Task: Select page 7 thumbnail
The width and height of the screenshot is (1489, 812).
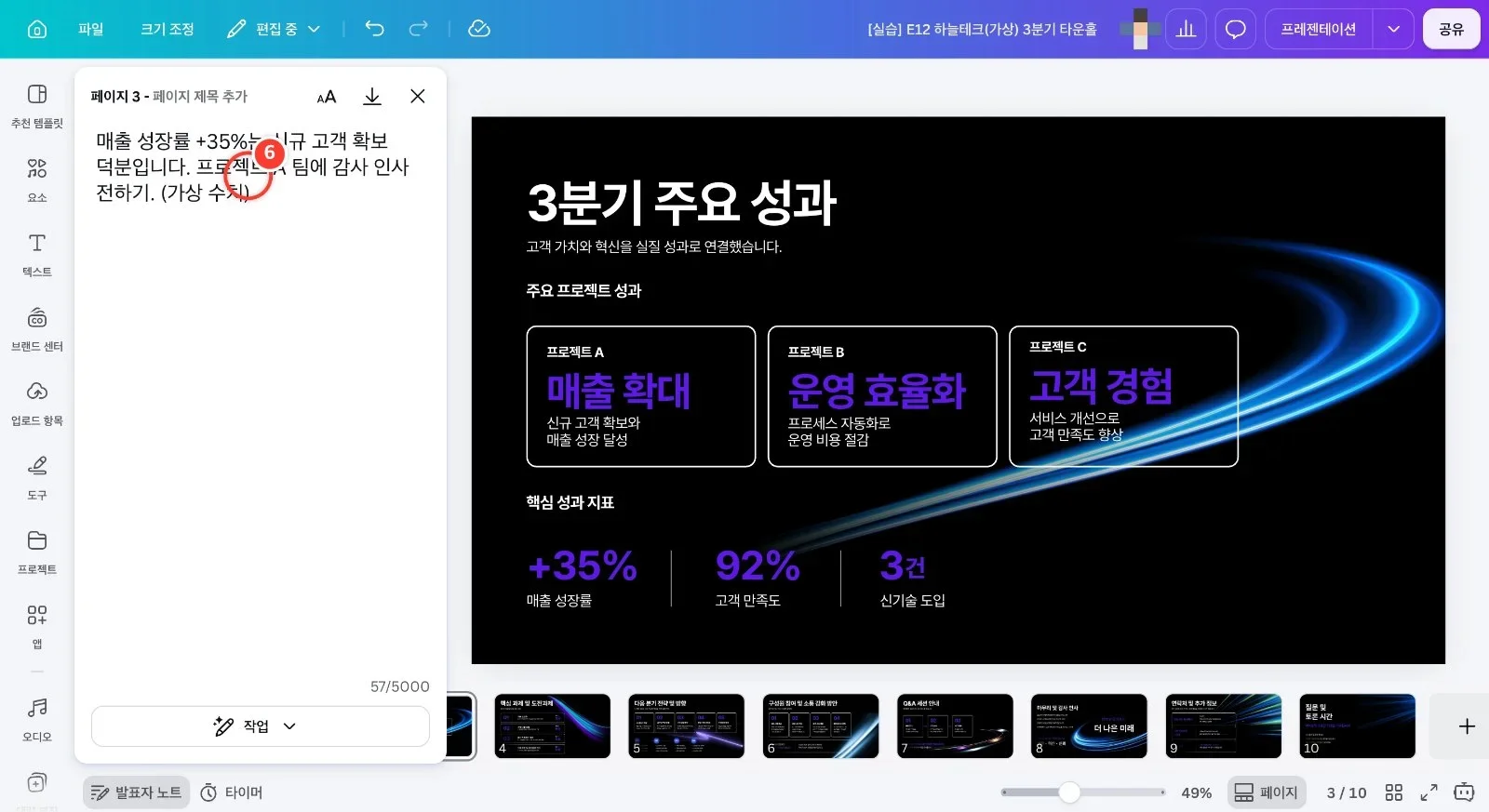Action: coord(955,726)
